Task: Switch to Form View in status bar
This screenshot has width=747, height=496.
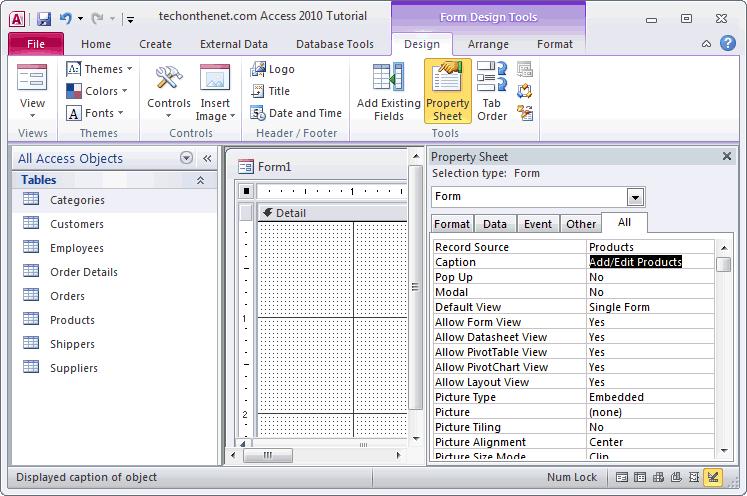Action: pyautogui.click(x=621, y=477)
